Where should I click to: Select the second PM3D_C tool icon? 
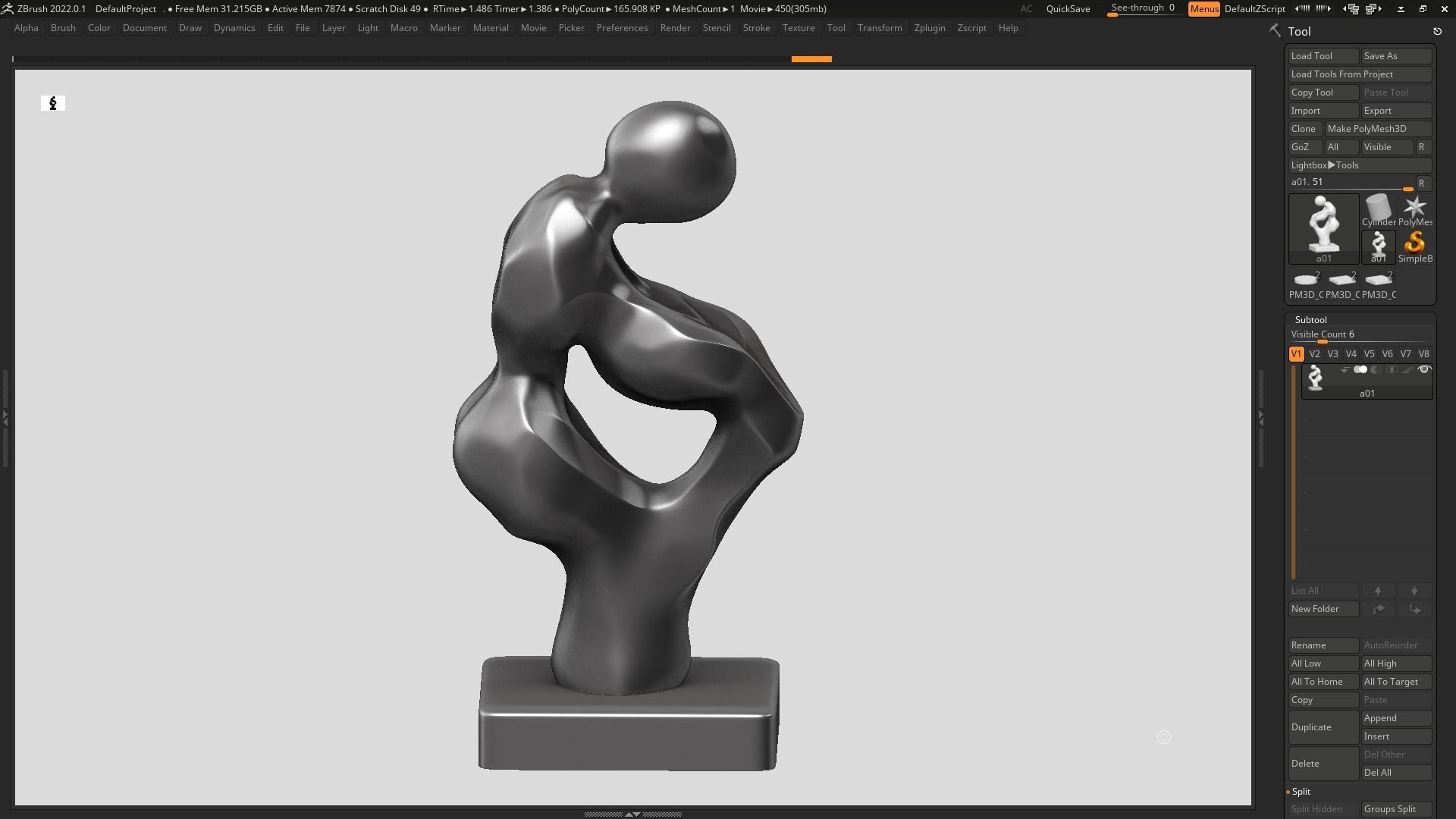(1342, 284)
